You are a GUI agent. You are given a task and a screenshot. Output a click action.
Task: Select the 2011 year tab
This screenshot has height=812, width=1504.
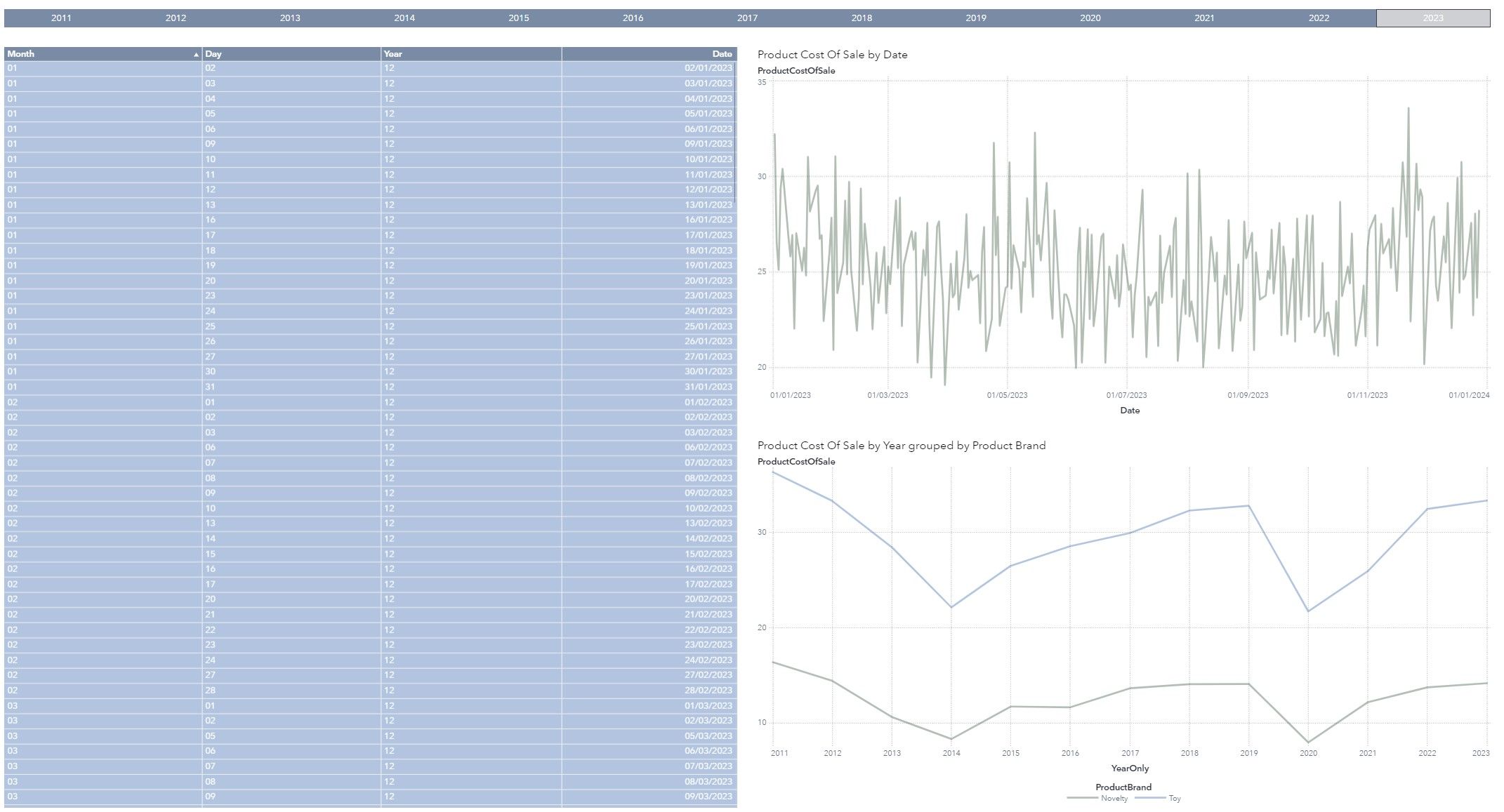[61, 18]
